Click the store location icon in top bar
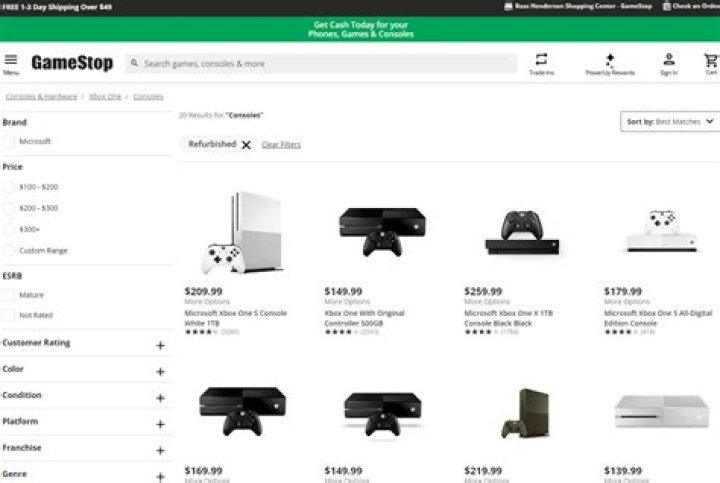The image size is (720, 483). [x=508, y=6]
